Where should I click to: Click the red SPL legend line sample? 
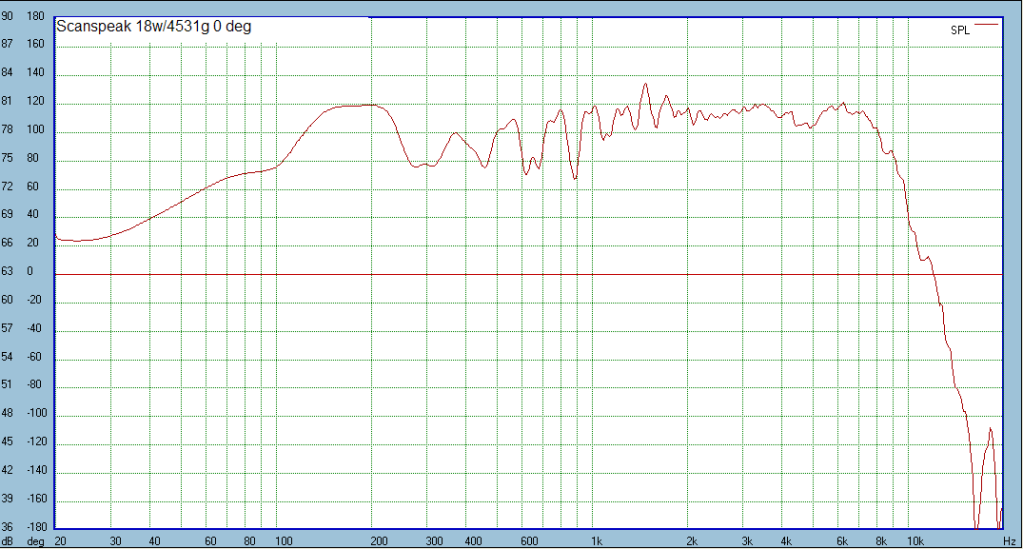[x=986, y=25]
